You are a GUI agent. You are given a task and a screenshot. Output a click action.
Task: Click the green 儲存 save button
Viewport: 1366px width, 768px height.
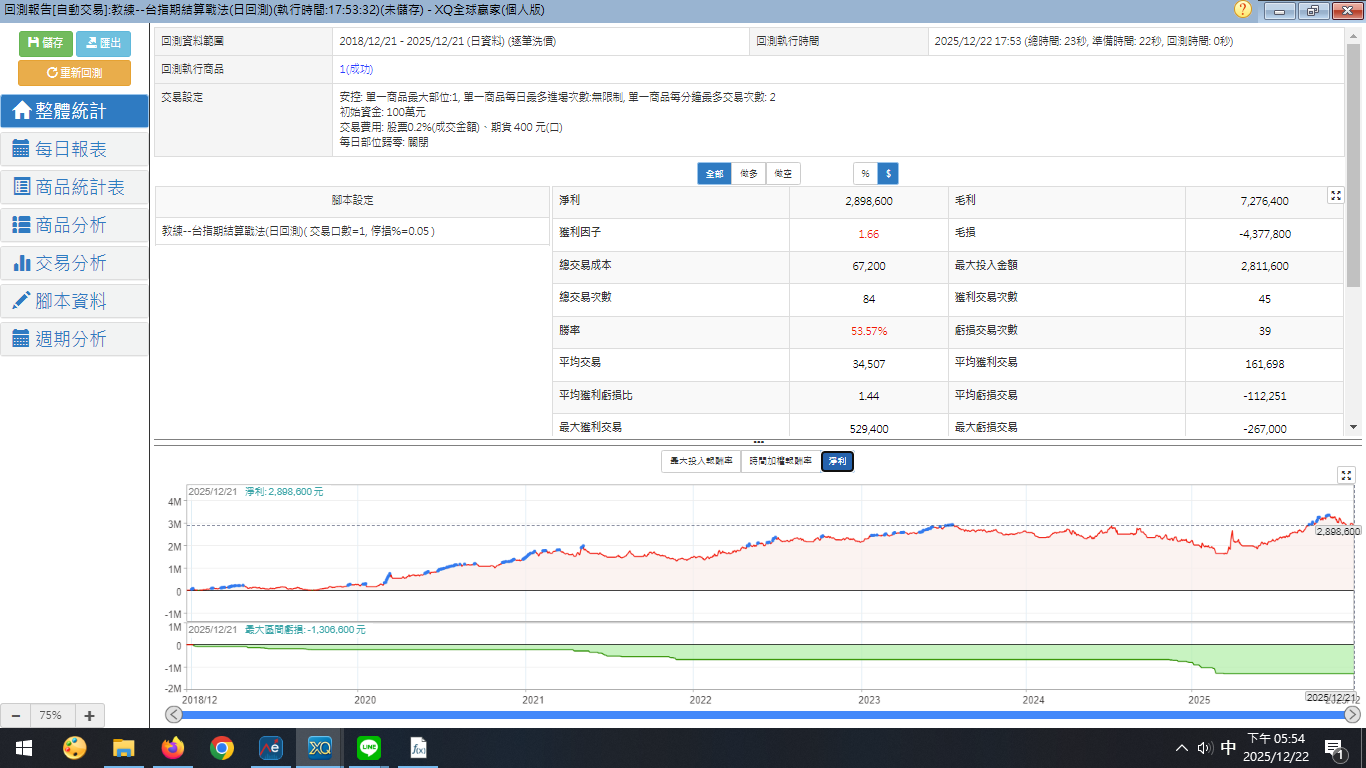tap(46, 43)
